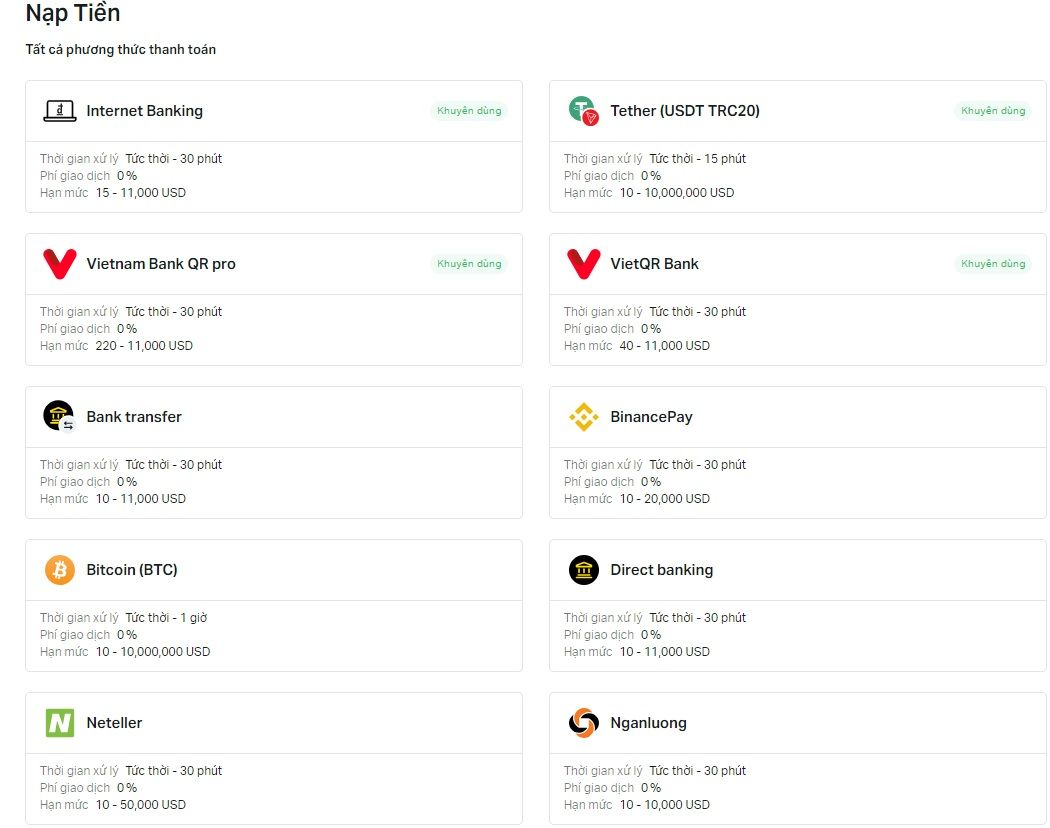
Task: Choose Tether (USDT TRC20) deposit option
Action: pyautogui.click(x=798, y=147)
